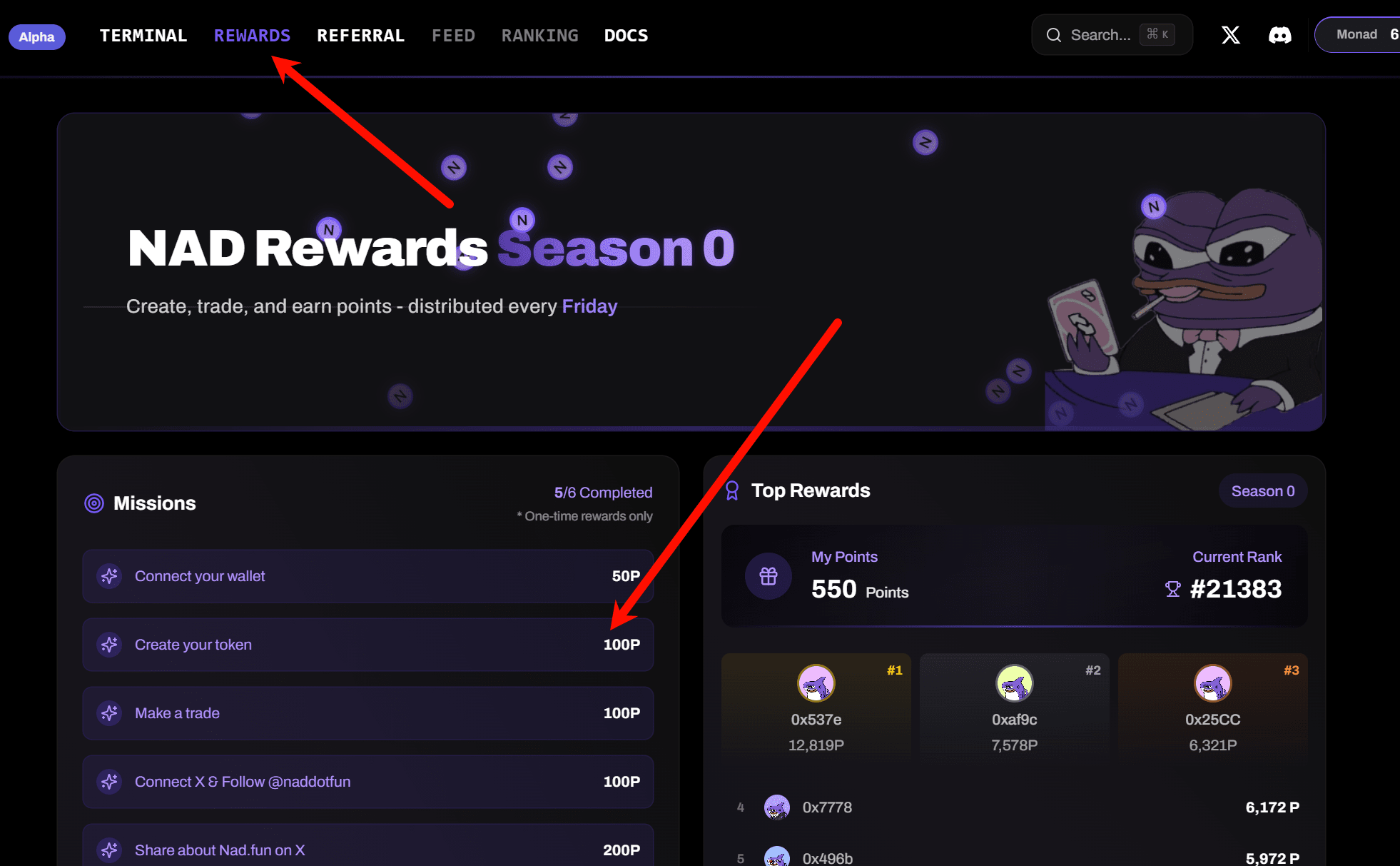
Task: Open the #2 ranked 0xaf9c avatar
Action: coord(1014,683)
